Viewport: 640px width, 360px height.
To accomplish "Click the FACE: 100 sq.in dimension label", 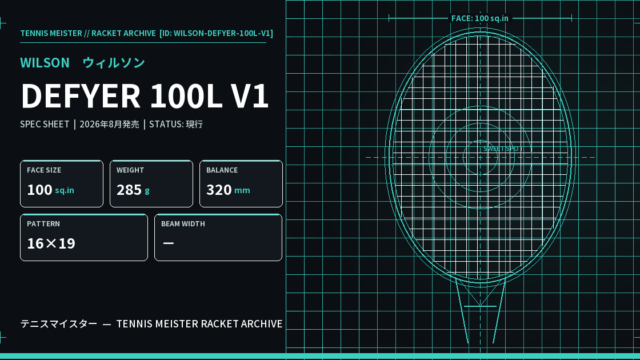I will coord(480,18).
